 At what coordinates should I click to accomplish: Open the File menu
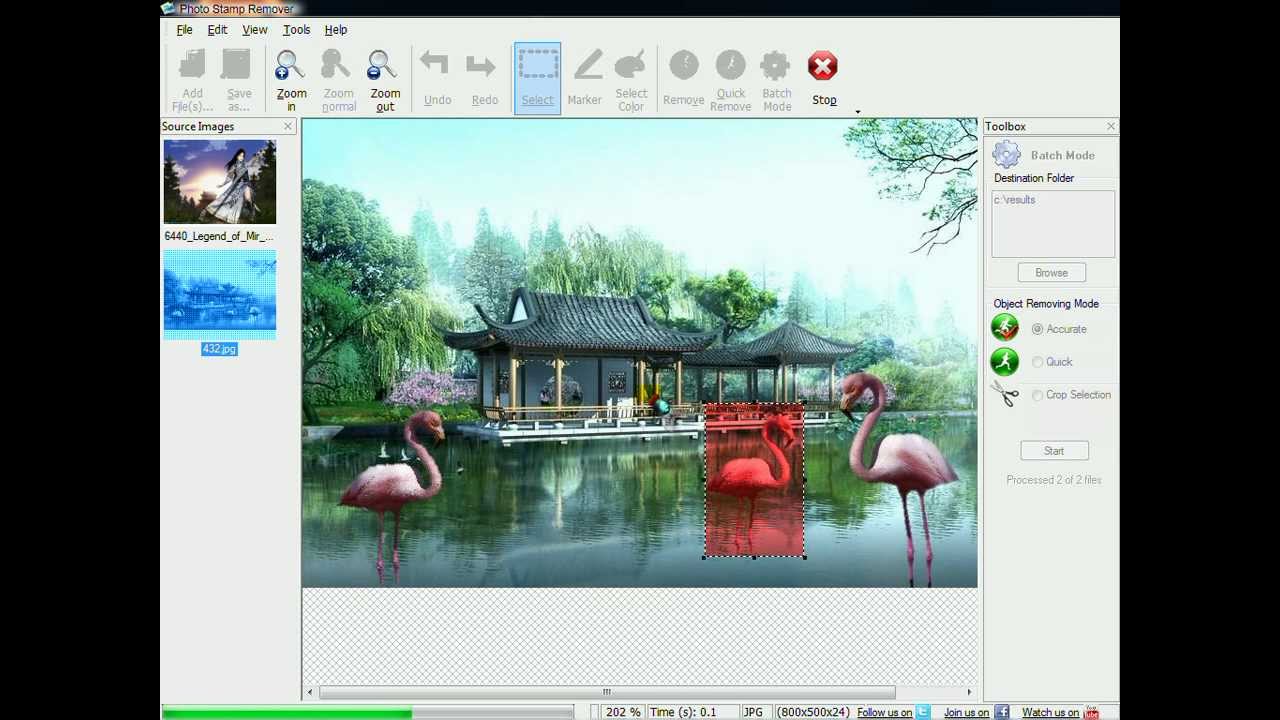184,30
